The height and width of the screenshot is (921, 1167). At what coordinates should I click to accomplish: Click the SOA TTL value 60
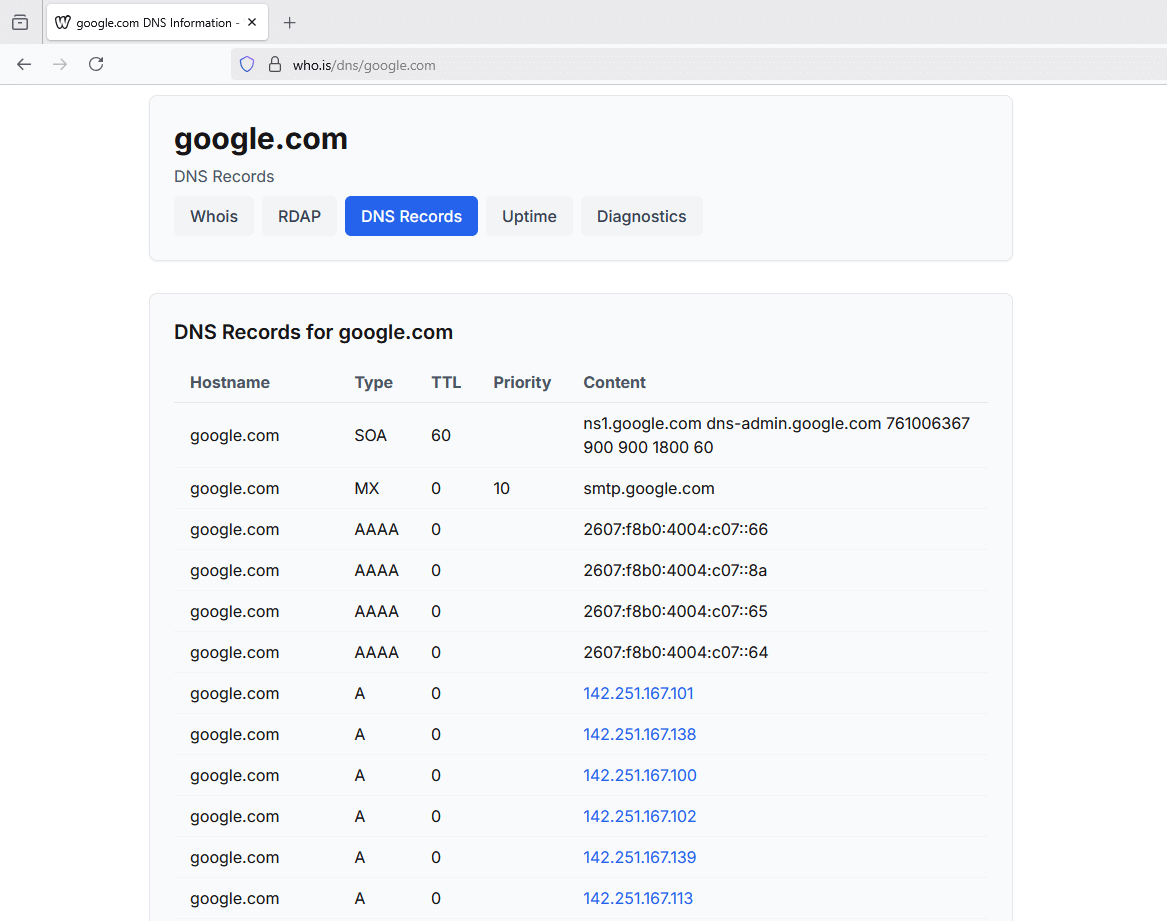point(441,436)
